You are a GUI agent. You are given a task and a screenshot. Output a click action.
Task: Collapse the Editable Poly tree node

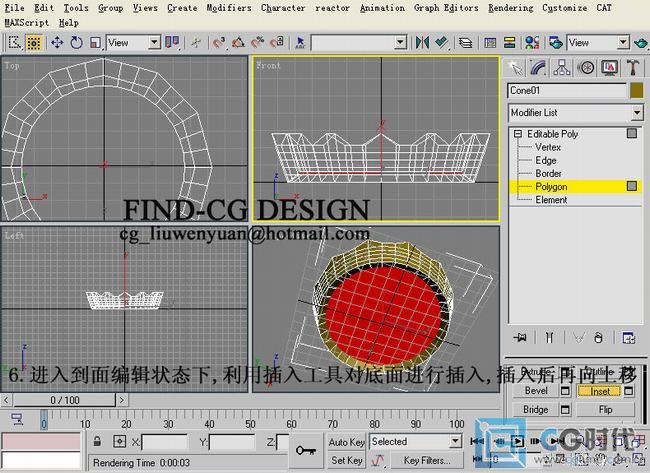517,134
